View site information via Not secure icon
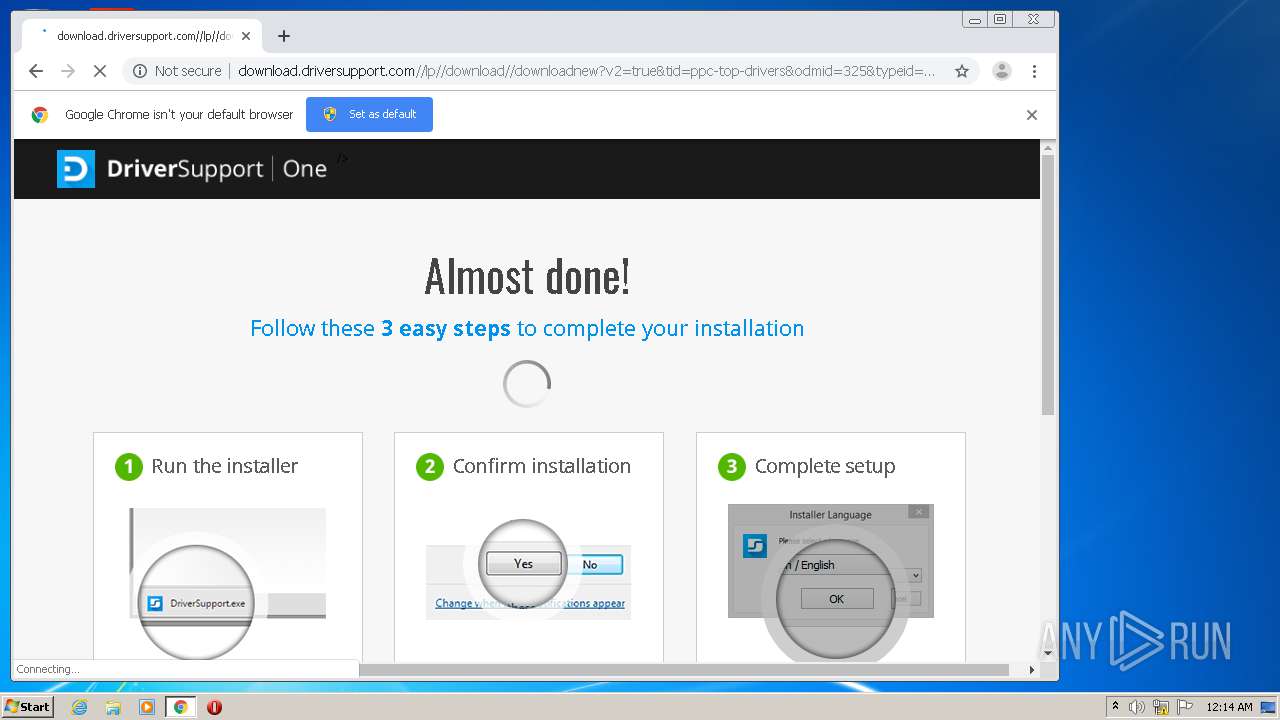The image size is (1280, 720). coord(177,71)
